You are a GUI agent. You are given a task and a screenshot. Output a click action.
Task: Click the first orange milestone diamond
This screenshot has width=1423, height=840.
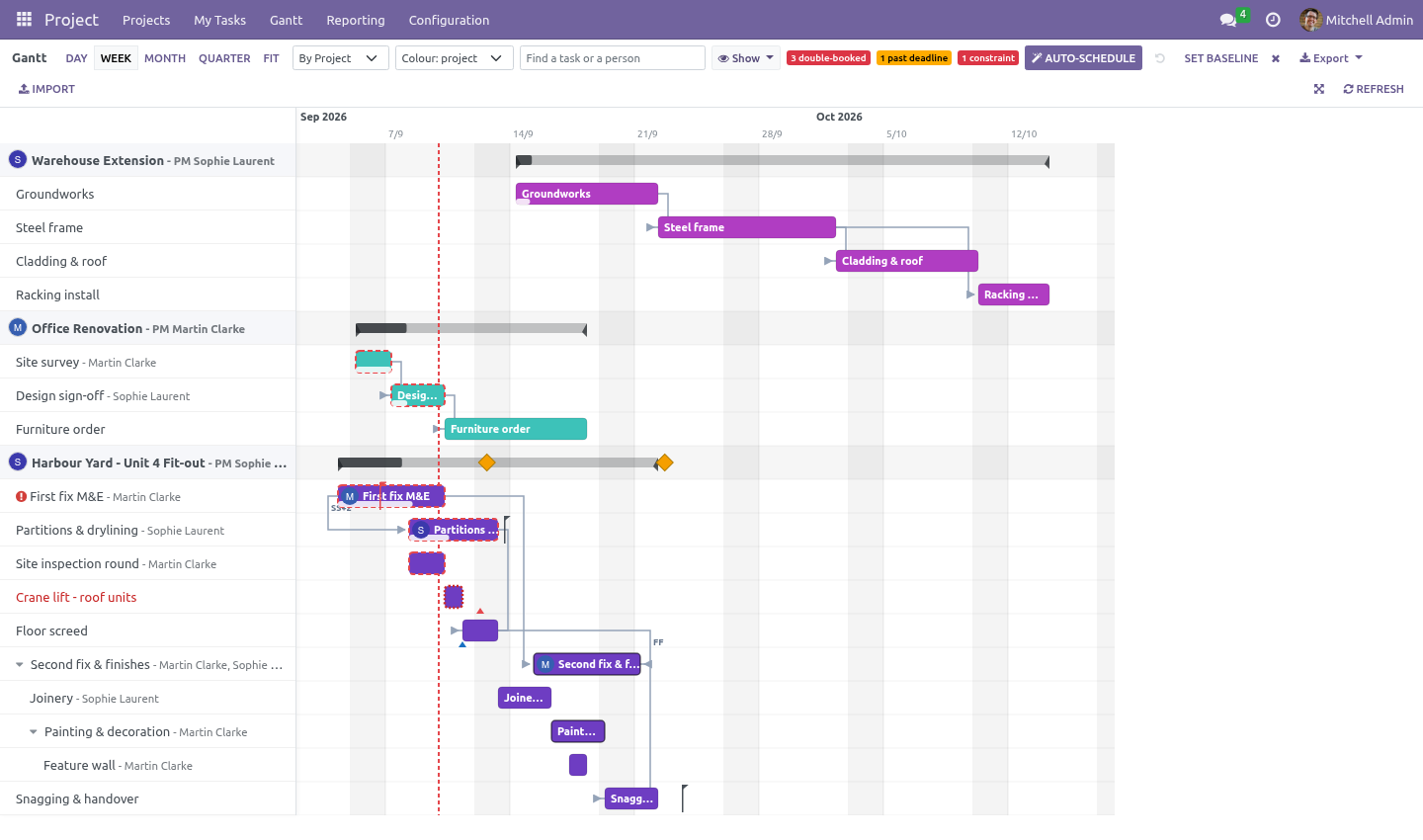(x=486, y=462)
